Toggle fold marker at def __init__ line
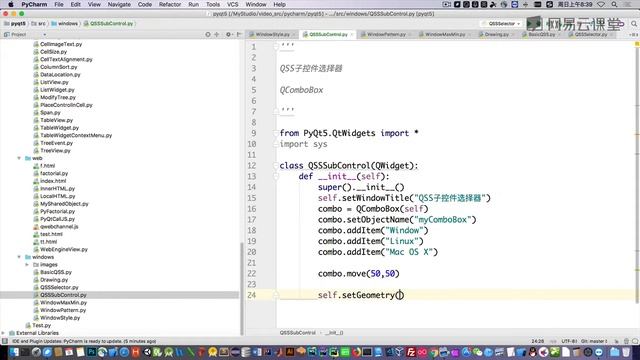 pos(276,176)
